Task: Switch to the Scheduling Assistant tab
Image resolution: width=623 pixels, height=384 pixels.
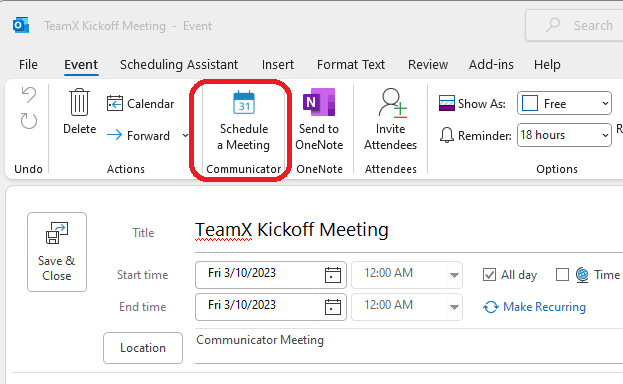Action: click(x=179, y=64)
